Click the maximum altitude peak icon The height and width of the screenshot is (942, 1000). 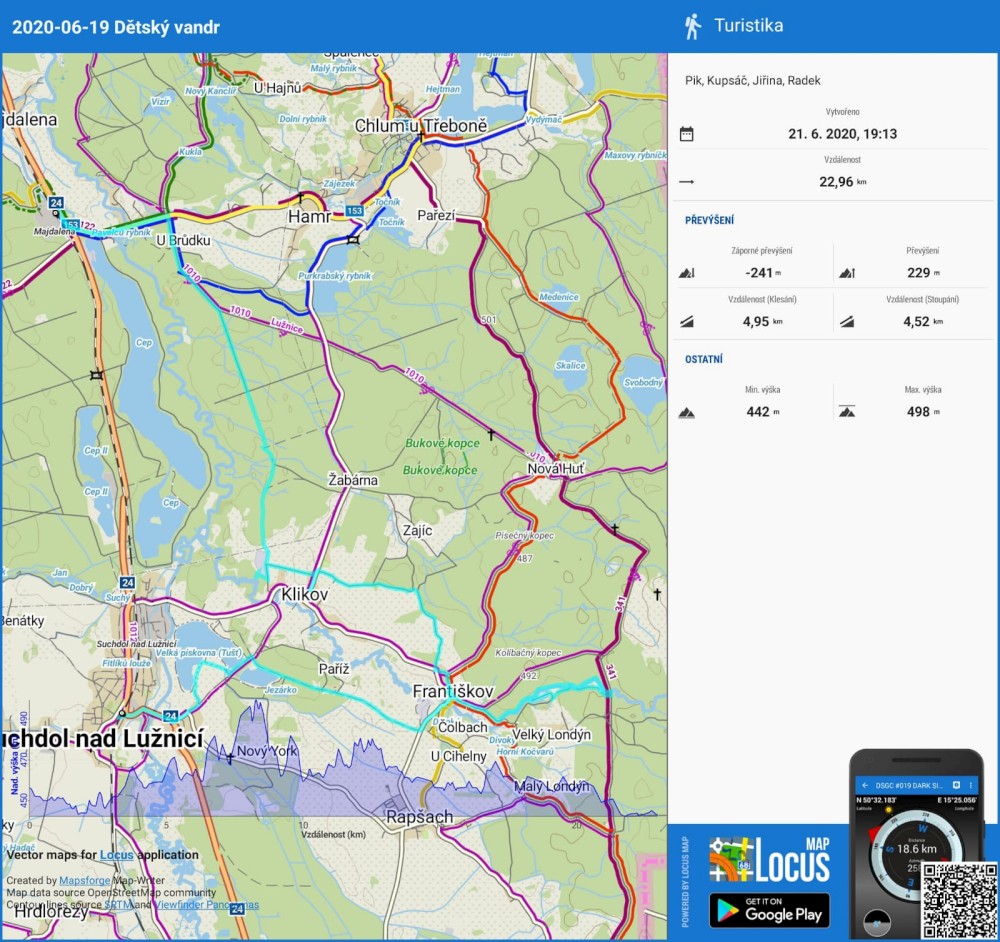[847, 412]
